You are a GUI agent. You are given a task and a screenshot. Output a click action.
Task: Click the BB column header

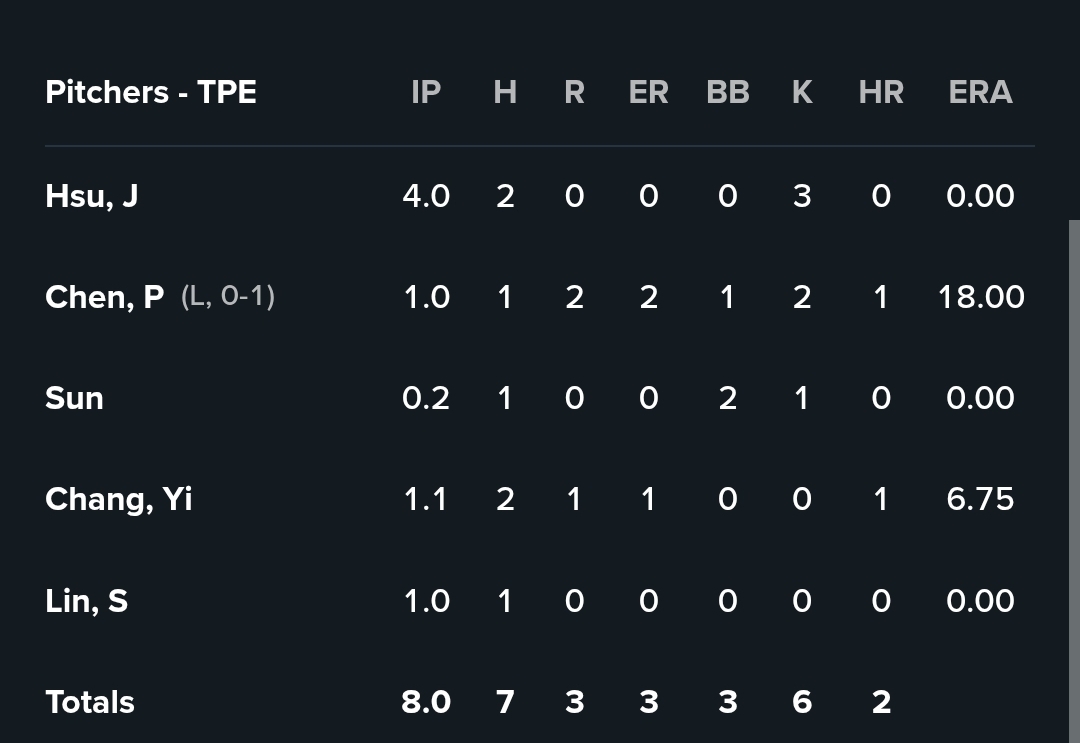(x=728, y=92)
